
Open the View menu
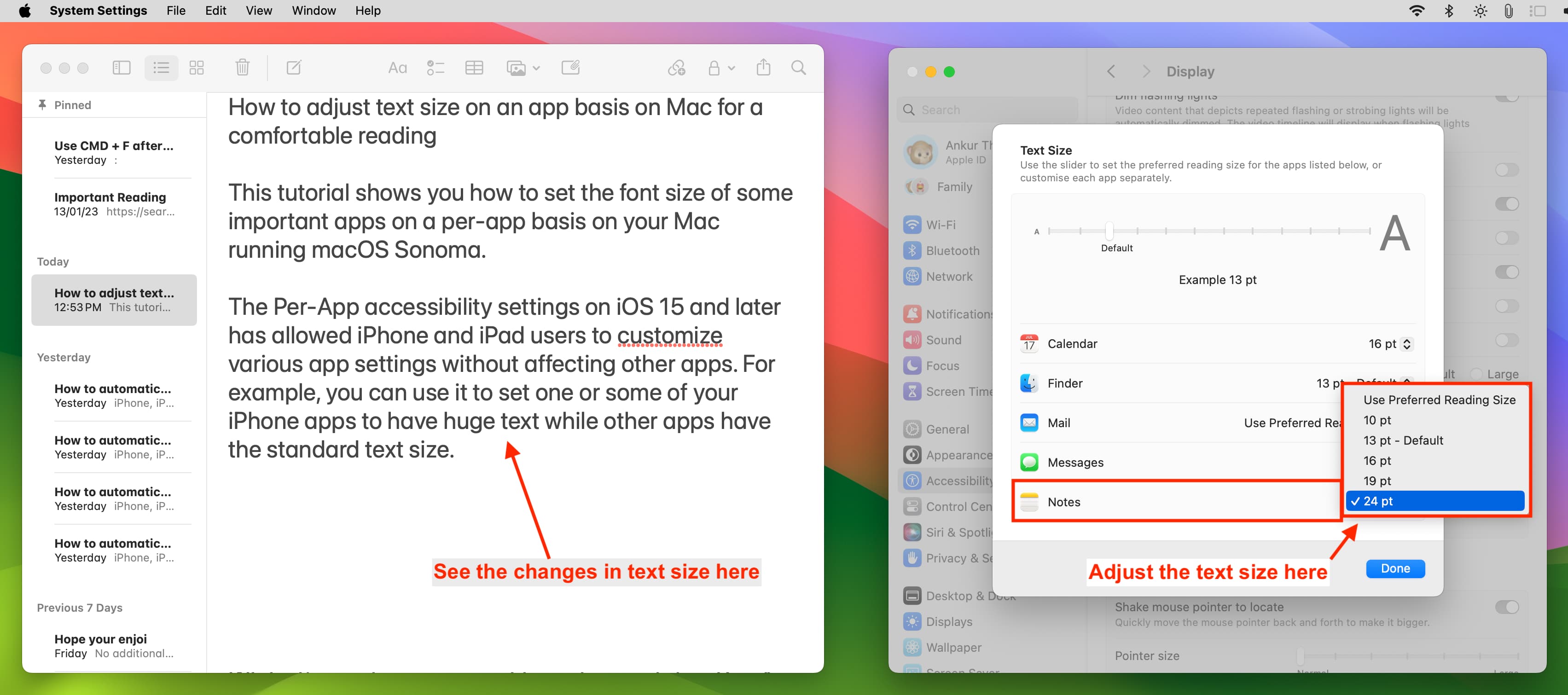pos(259,10)
